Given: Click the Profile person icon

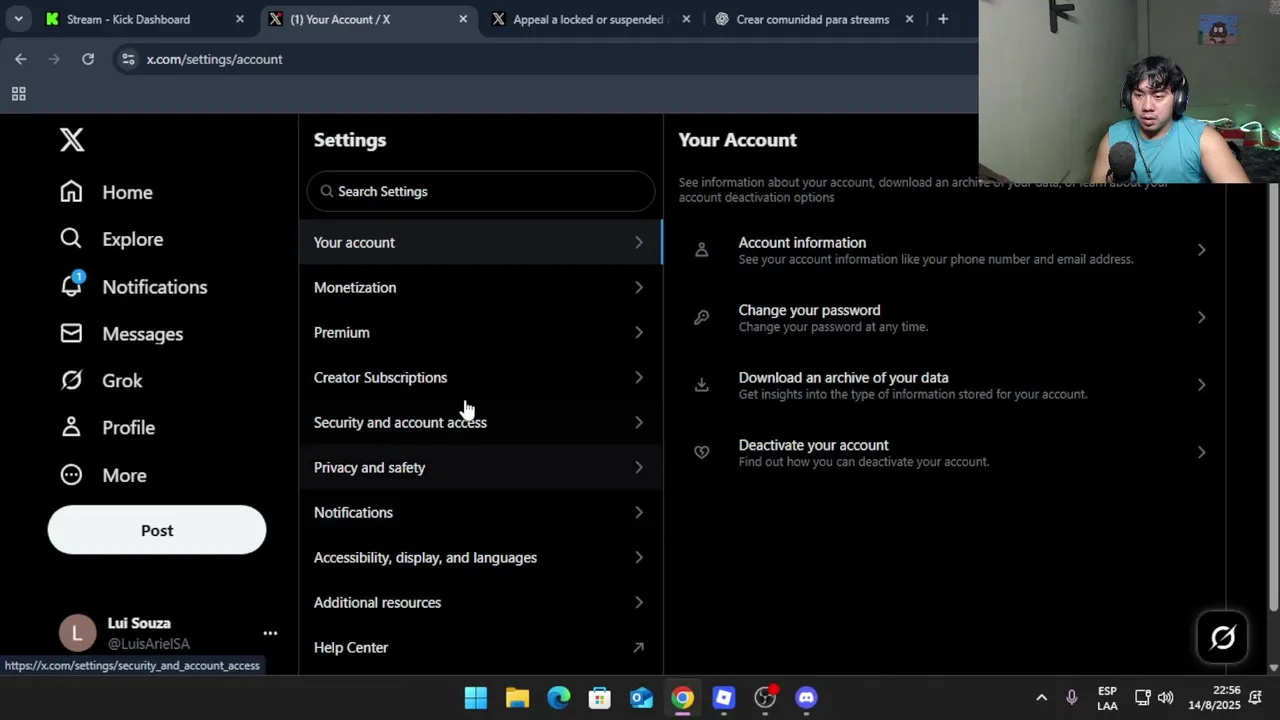Looking at the screenshot, I should click(x=71, y=427).
